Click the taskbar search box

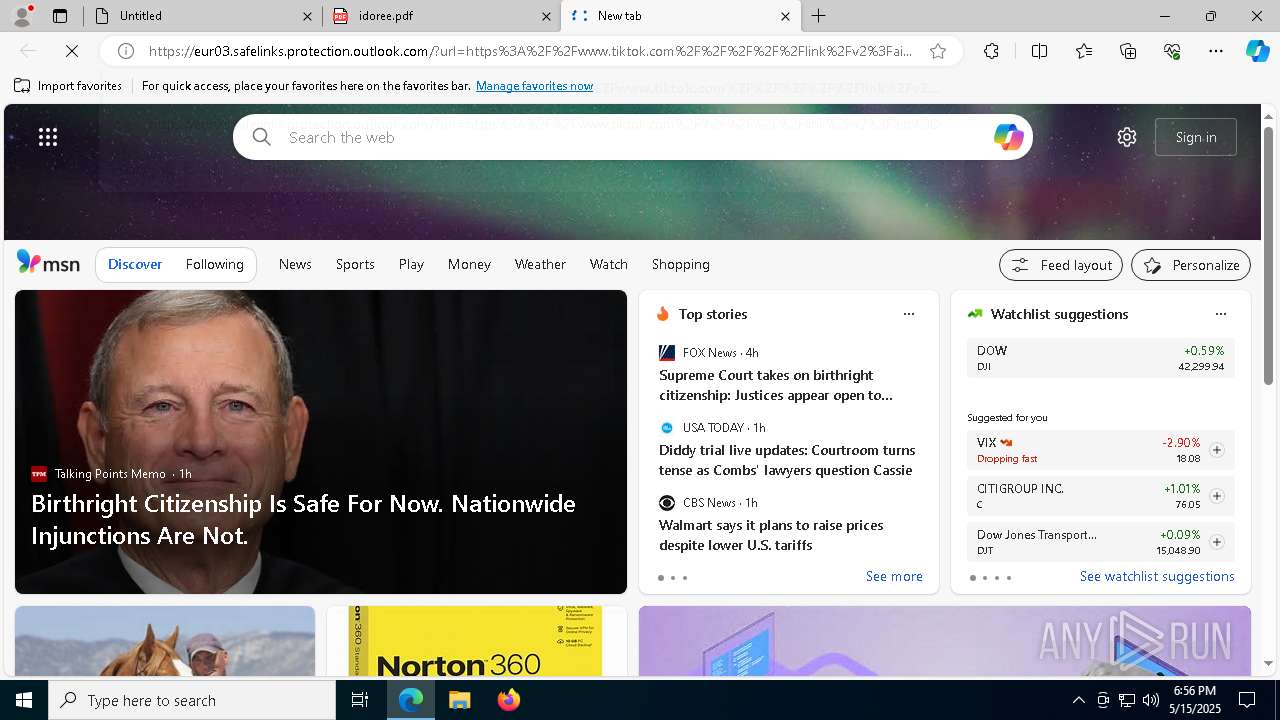click(192, 700)
